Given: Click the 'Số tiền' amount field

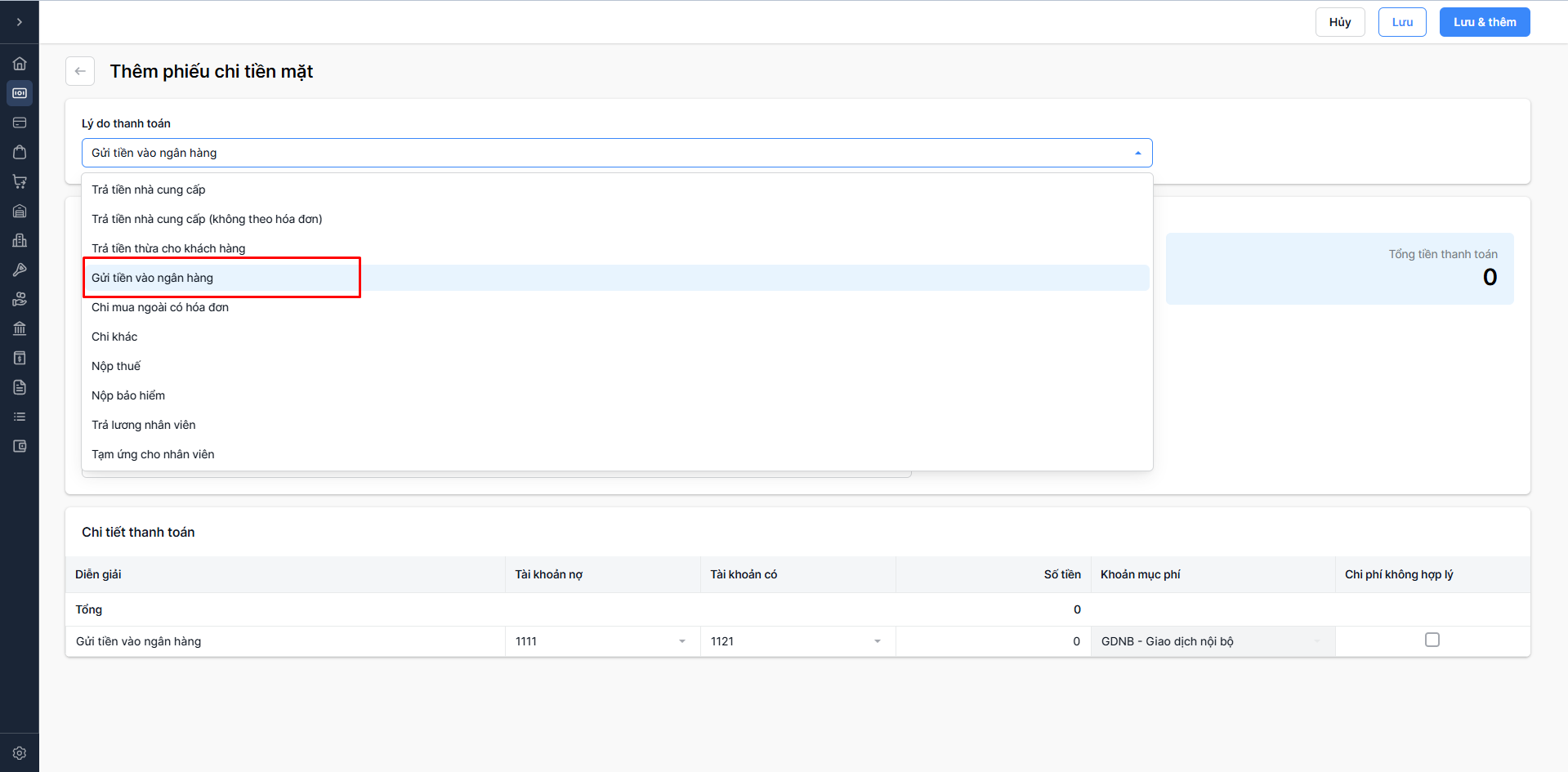Looking at the screenshot, I should click(x=993, y=641).
